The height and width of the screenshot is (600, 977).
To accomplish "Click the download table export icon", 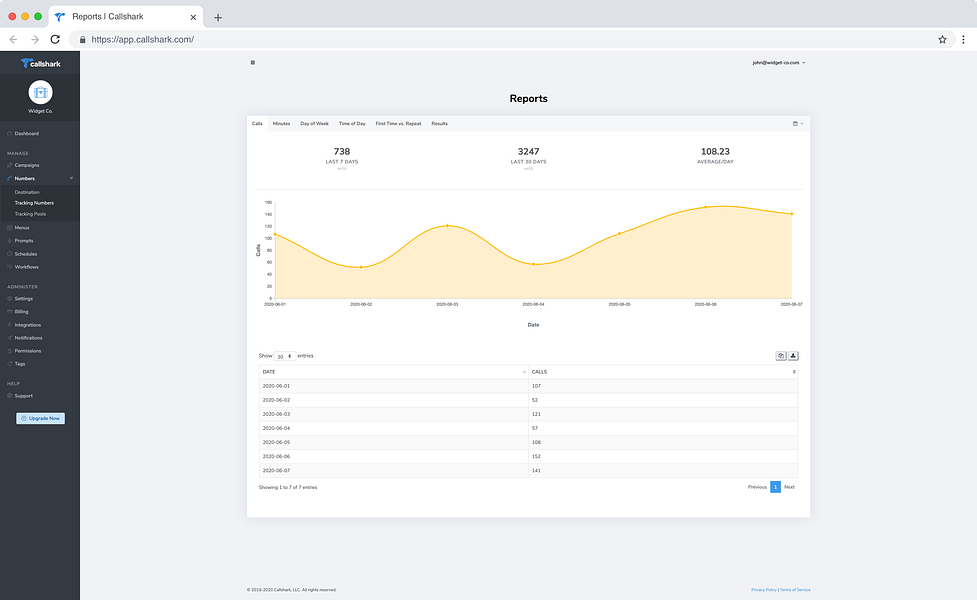I will coord(793,356).
